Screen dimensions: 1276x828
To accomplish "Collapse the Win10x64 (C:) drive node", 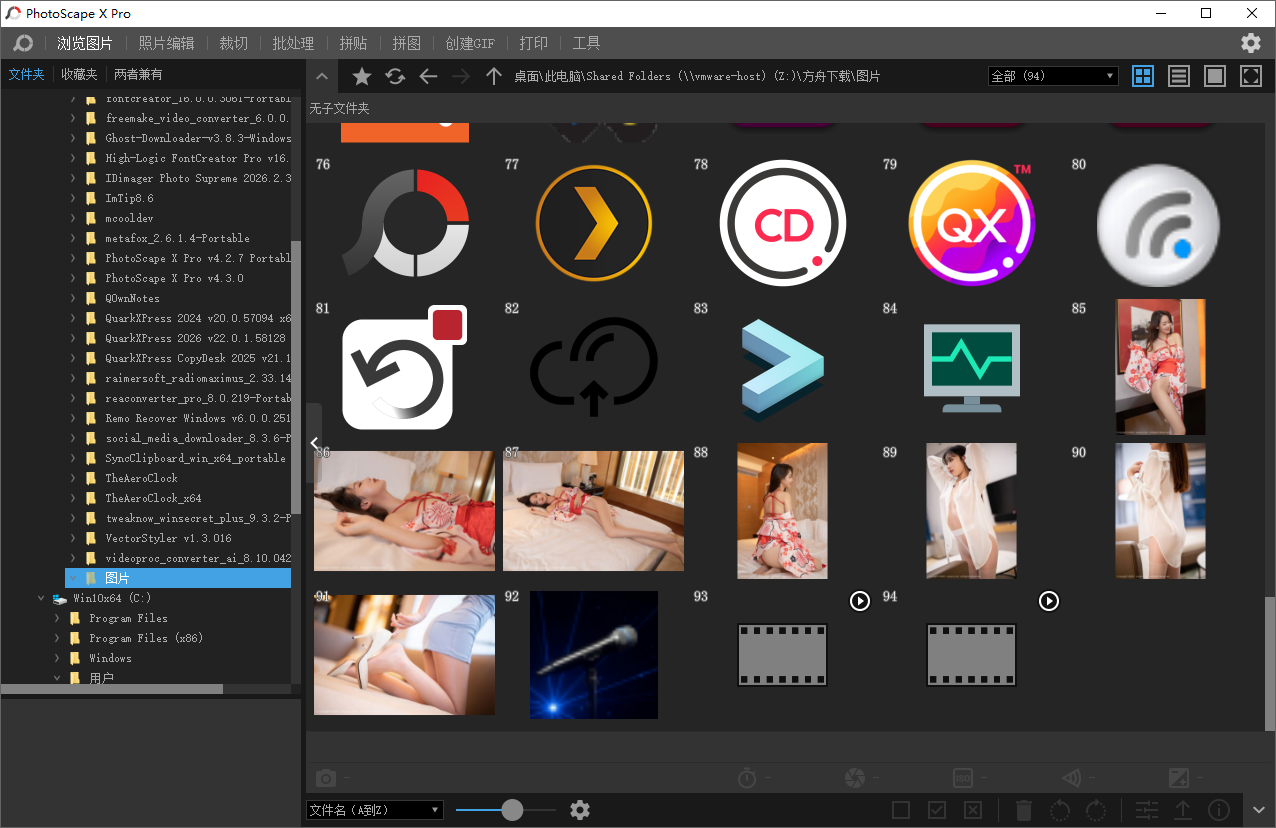I will pos(41,598).
